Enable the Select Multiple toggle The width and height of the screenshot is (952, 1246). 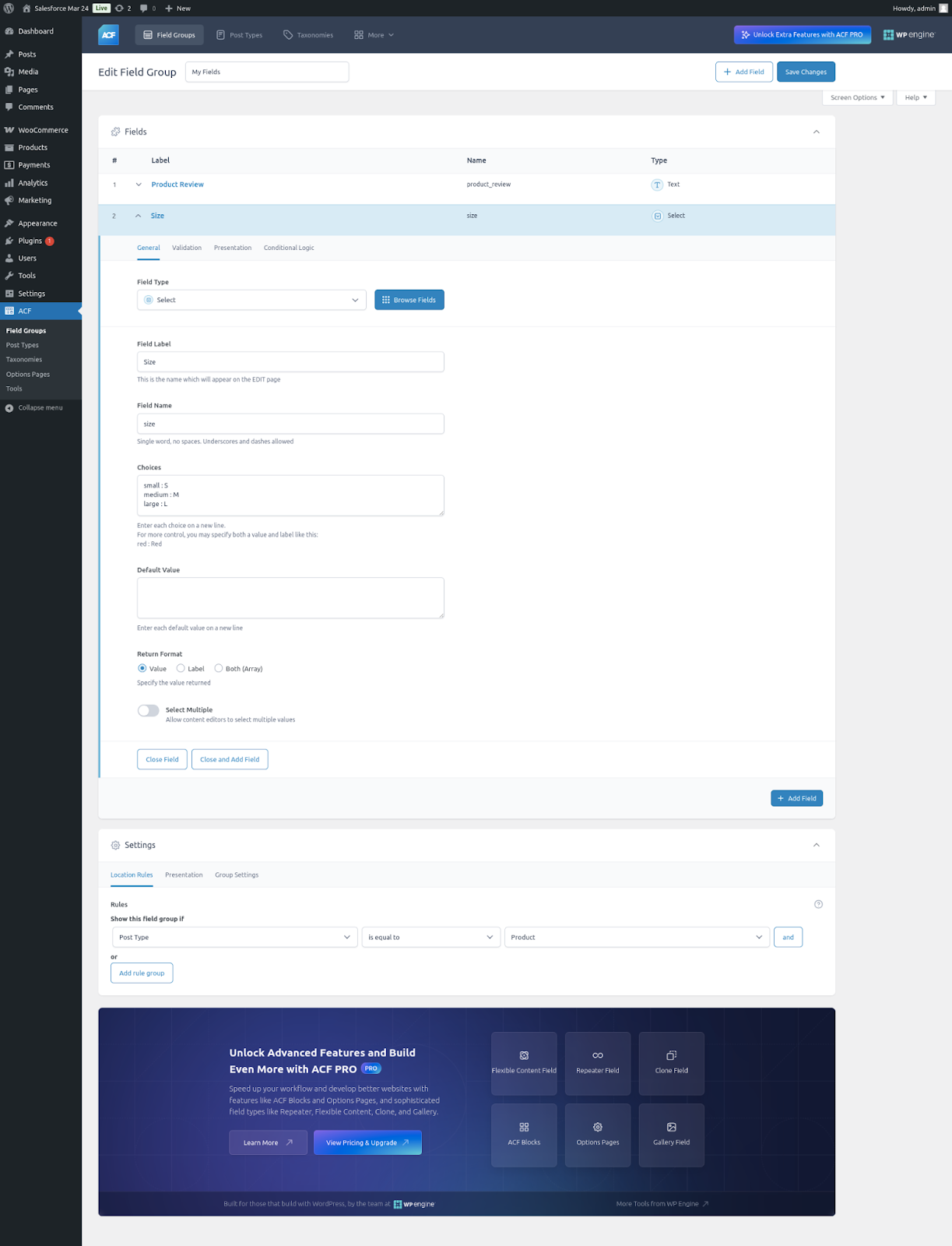148,710
